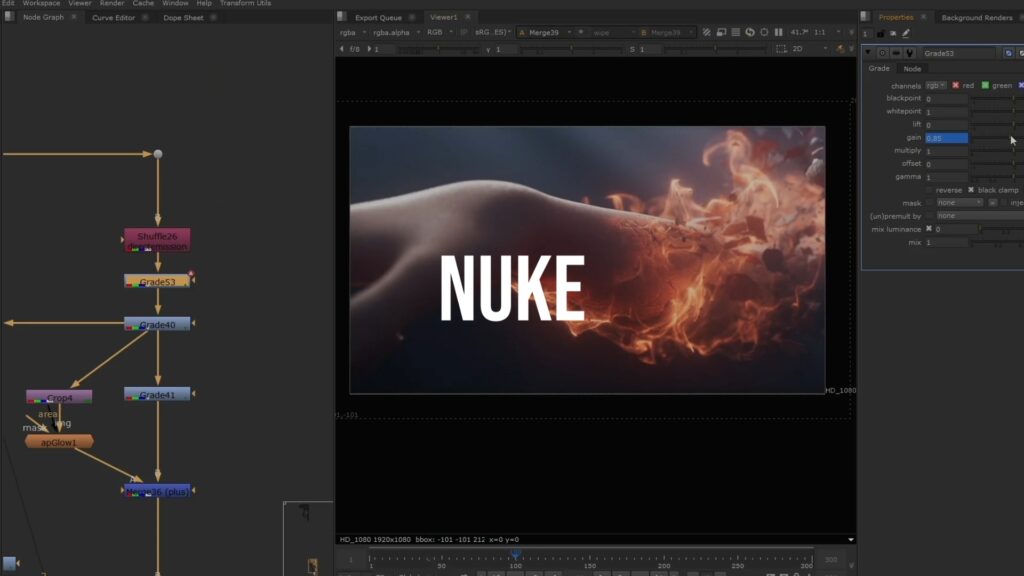This screenshot has height=576, width=1024.
Task: Open the RGB display mode dropdown
Action: [x=440, y=32]
